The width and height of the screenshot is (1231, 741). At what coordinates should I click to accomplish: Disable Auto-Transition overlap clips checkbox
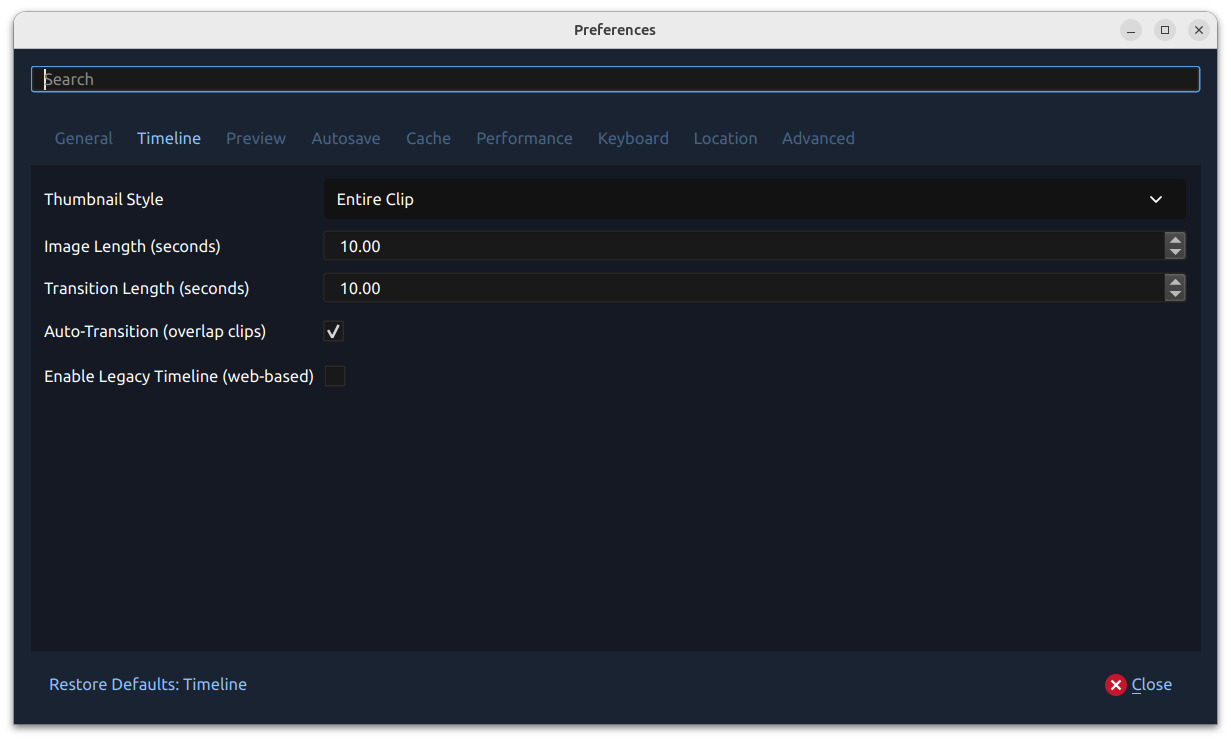pos(334,331)
